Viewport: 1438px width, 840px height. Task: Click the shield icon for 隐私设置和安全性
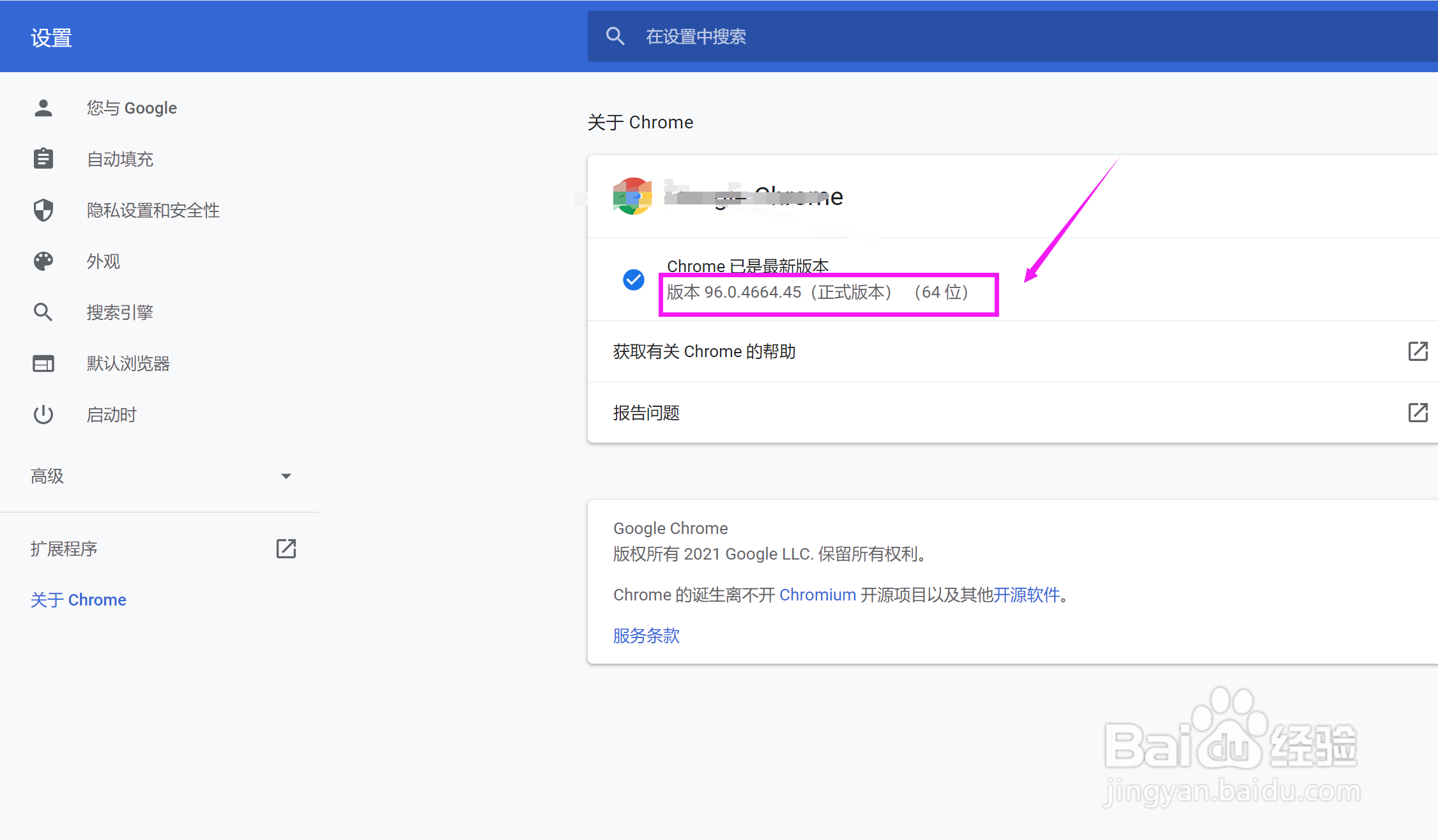(43, 210)
